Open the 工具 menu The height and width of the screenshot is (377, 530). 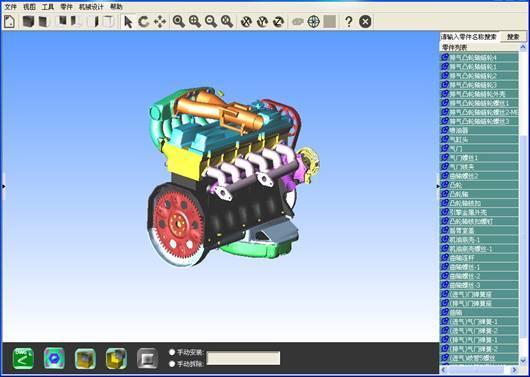point(48,7)
